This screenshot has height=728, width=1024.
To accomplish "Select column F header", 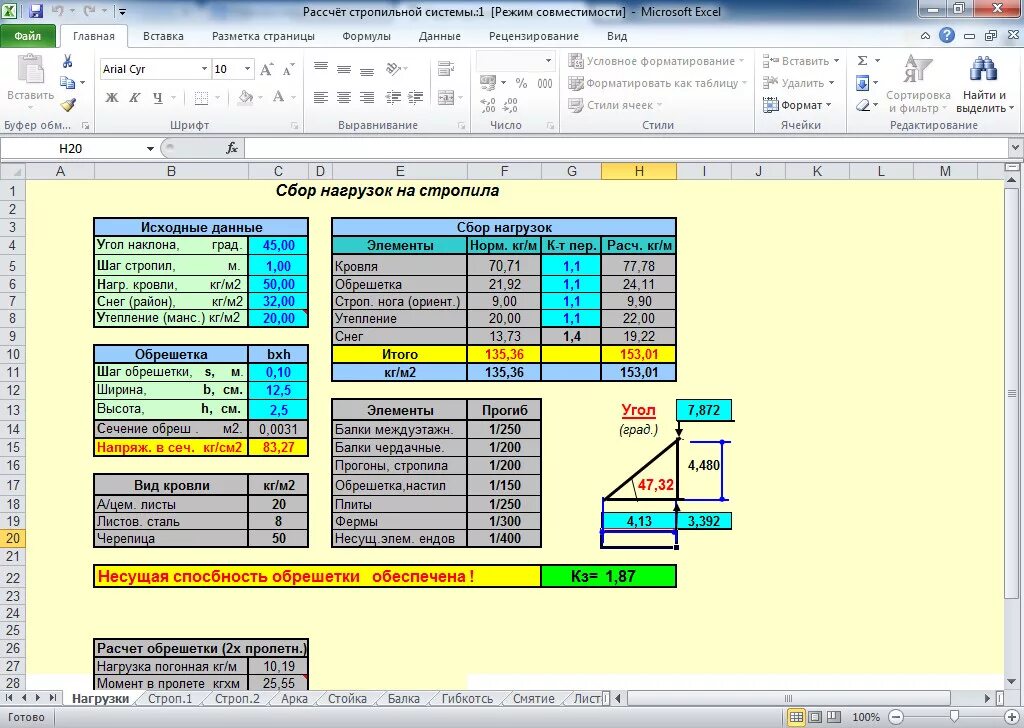I will [504, 171].
